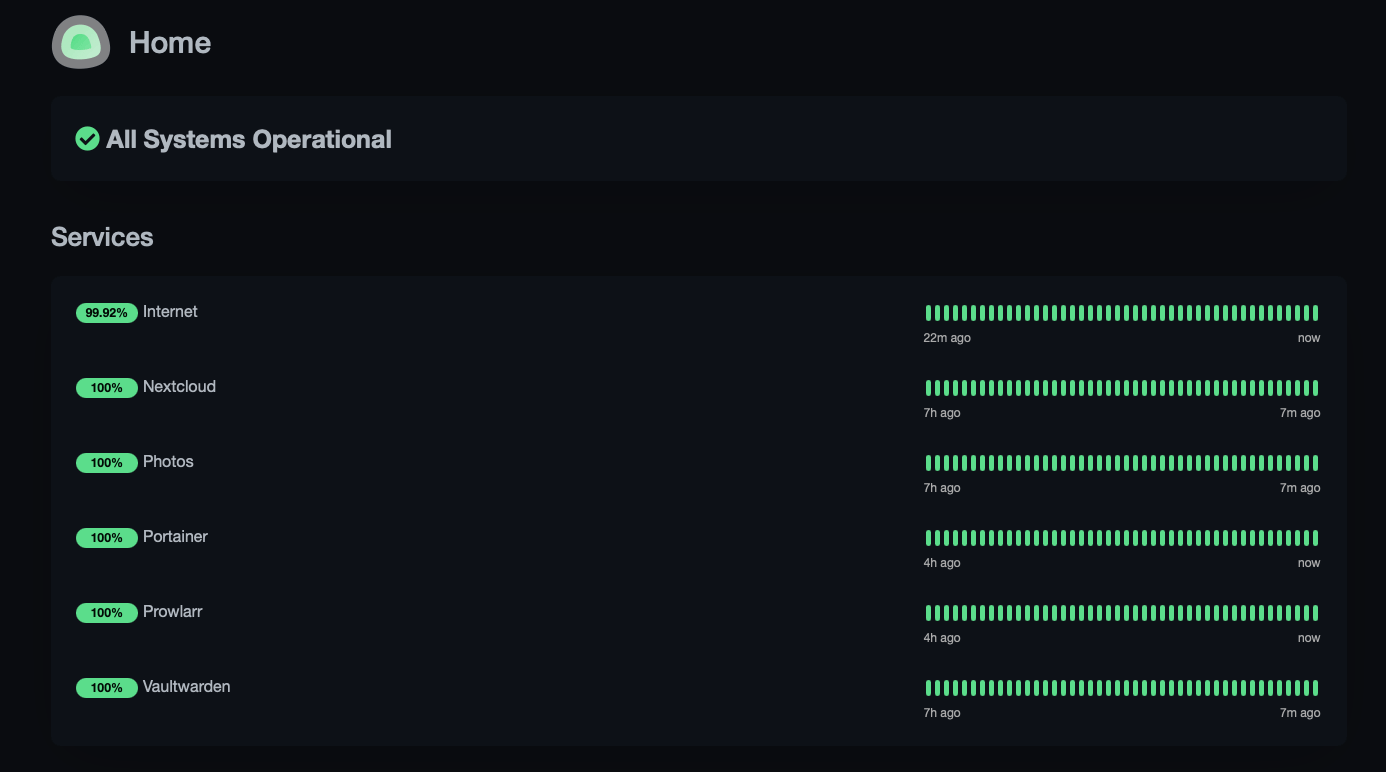Select the Prowlarr service name
This screenshot has width=1386, height=772.
coord(172,612)
